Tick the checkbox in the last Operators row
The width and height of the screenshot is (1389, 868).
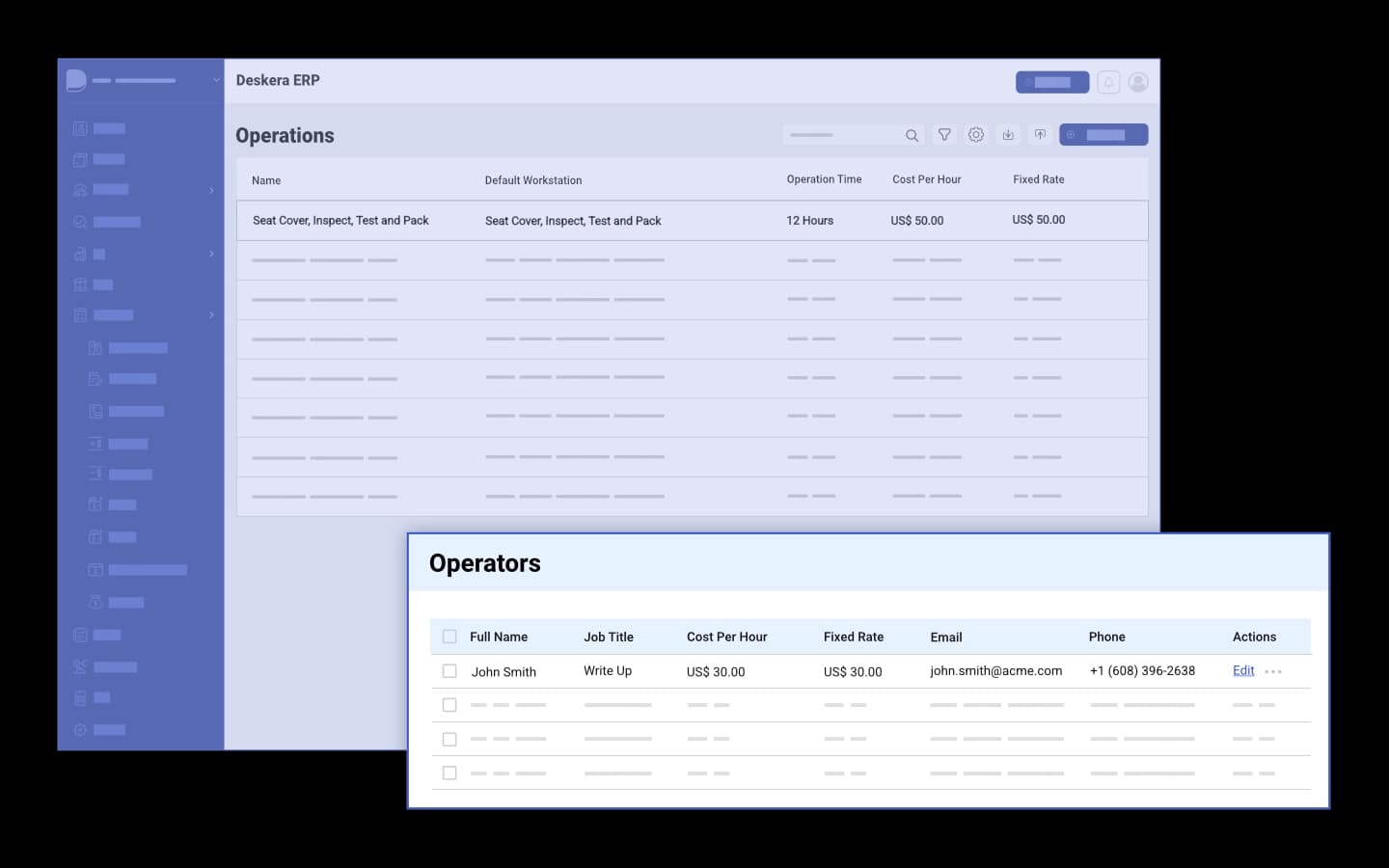pyautogui.click(x=449, y=773)
